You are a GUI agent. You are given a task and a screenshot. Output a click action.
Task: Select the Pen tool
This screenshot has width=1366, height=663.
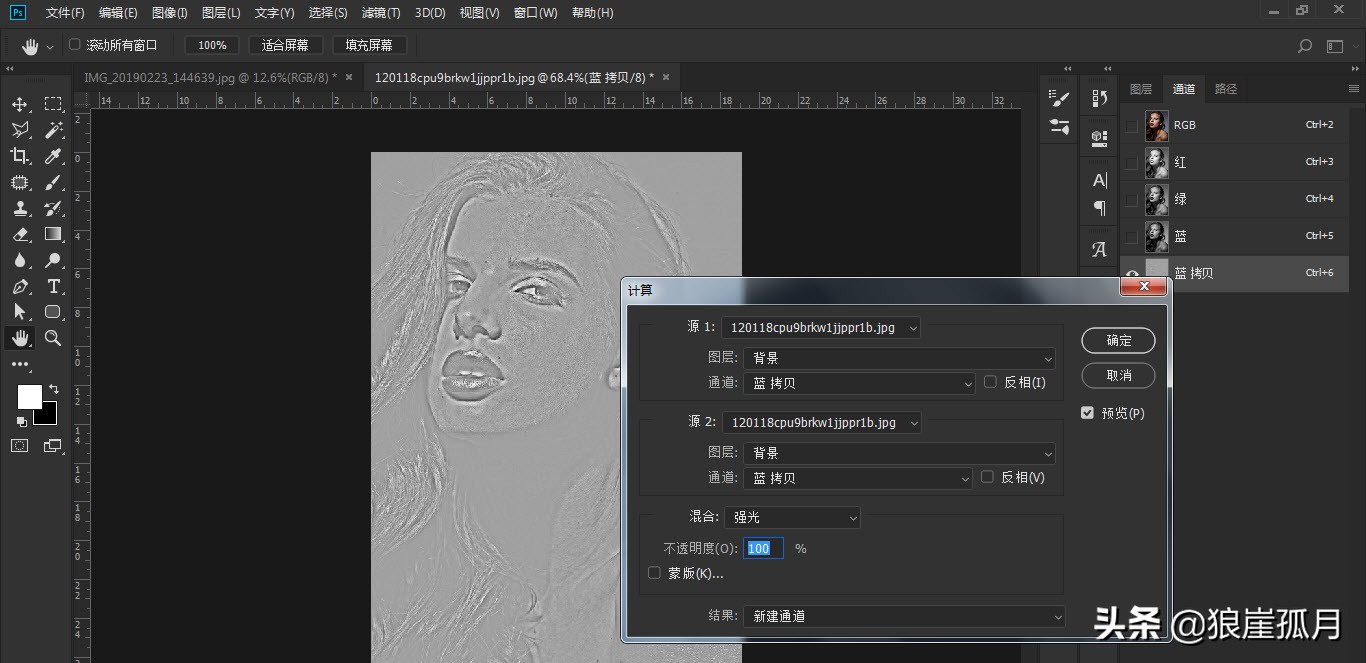coord(20,286)
